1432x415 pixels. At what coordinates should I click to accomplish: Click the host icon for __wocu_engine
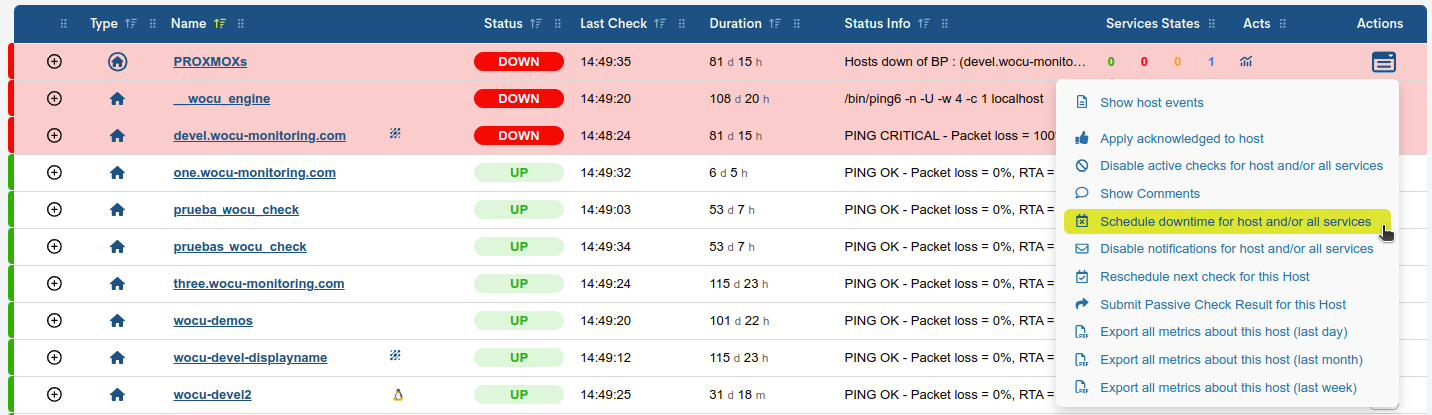click(x=117, y=99)
